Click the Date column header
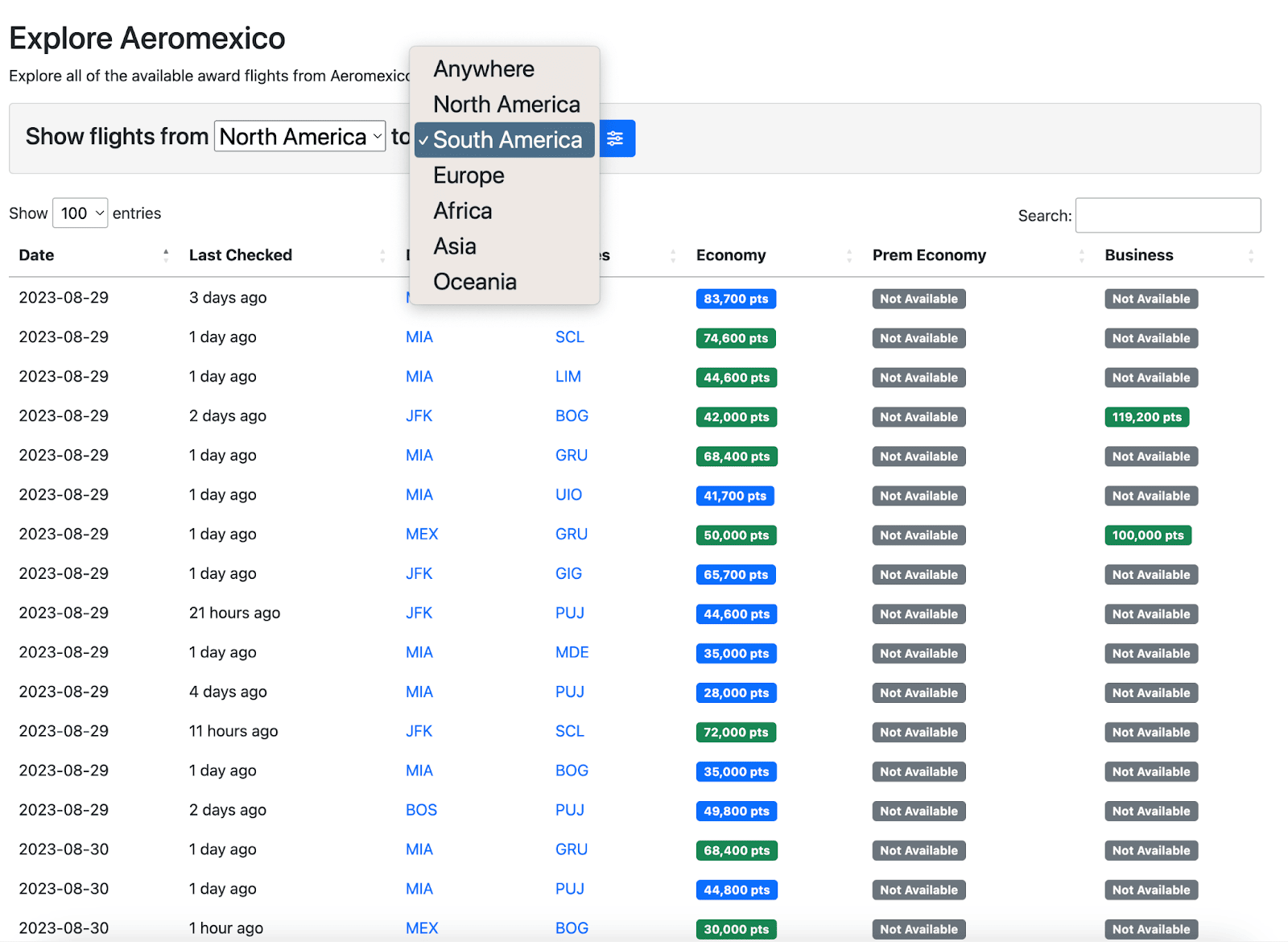 [x=36, y=255]
